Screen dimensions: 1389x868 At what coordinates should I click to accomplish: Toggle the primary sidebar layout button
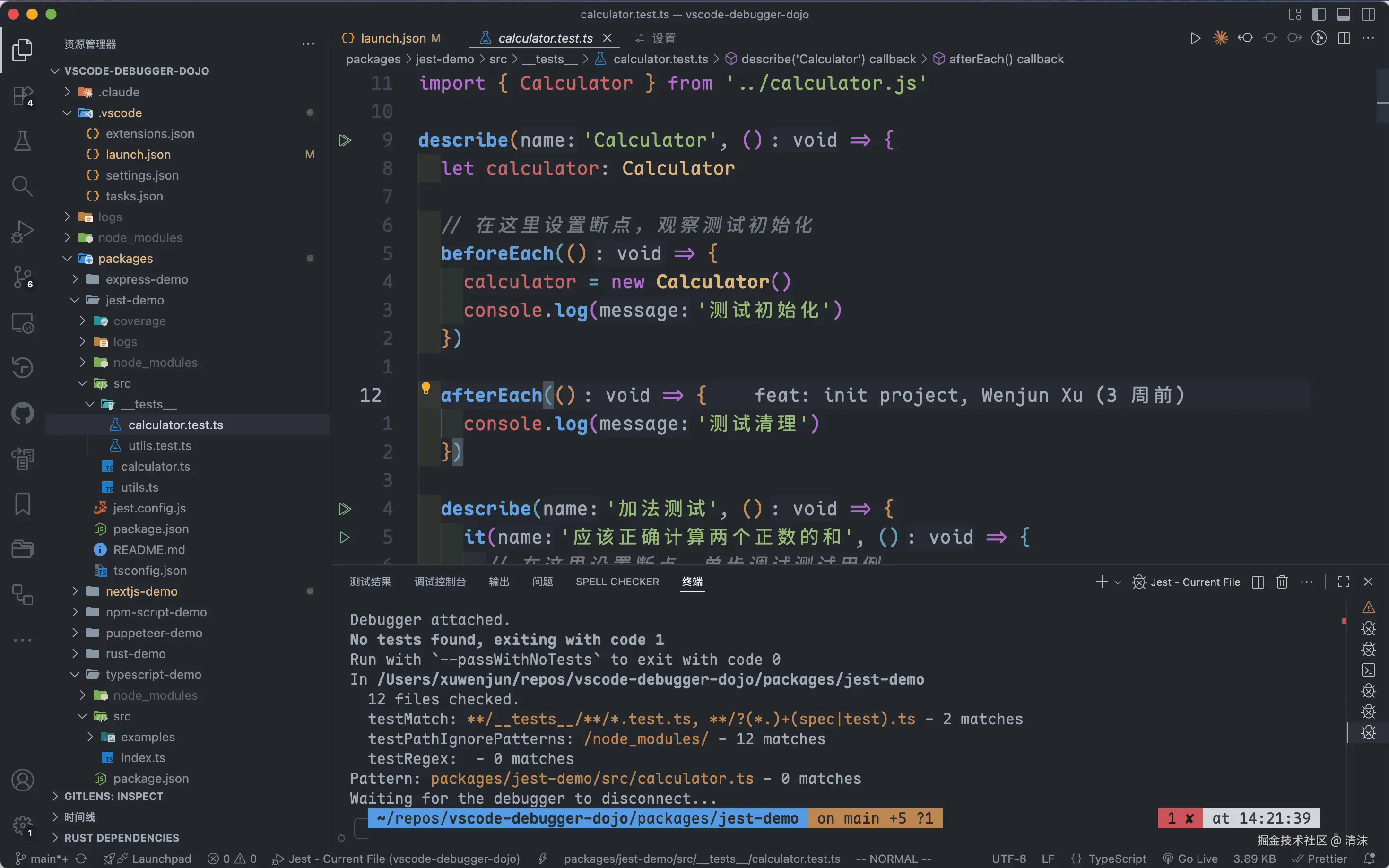coord(1319,14)
